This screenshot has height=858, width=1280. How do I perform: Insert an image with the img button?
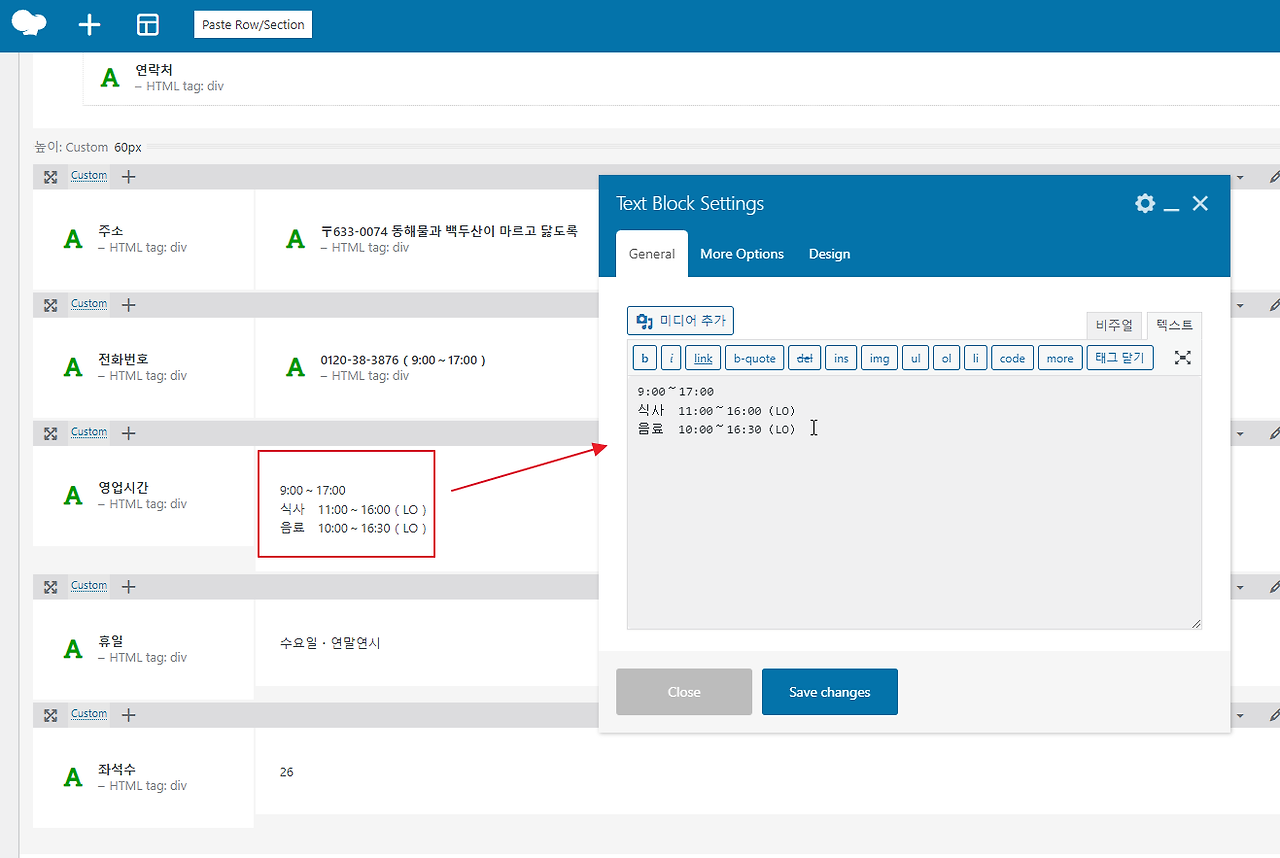pyautogui.click(x=879, y=358)
